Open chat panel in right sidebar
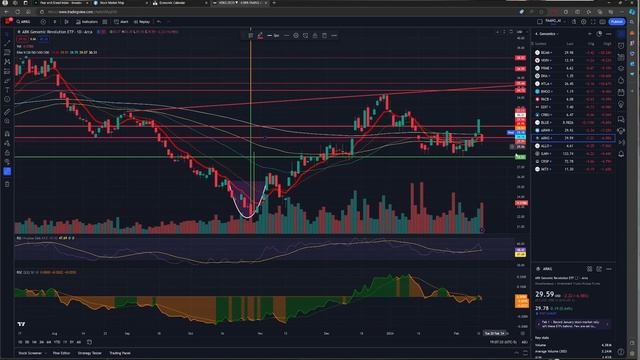The height and width of the screenshot is (360, 640). click(621, 119)
